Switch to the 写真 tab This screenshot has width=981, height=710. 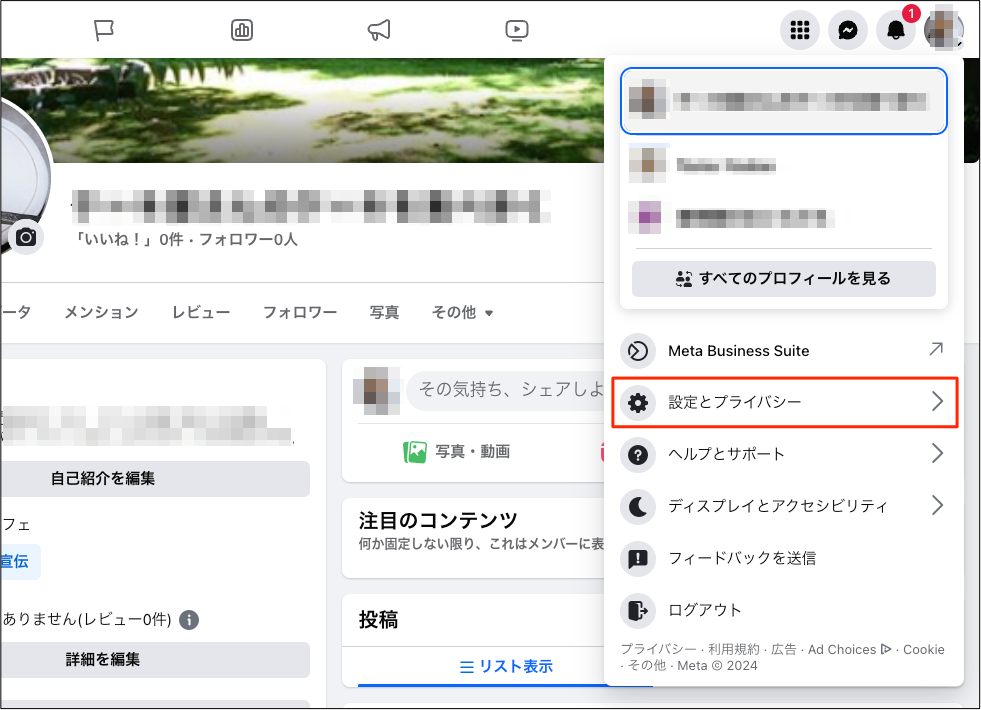(x=384, y=312)
